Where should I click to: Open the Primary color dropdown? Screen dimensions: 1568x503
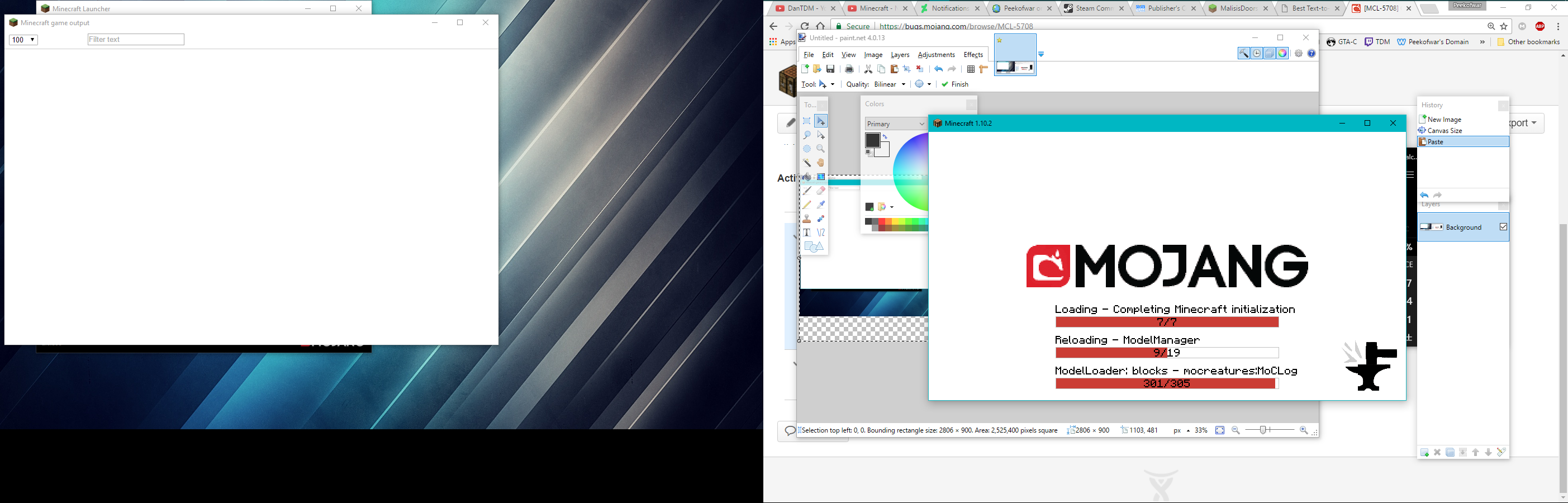[x=895, y=124]
